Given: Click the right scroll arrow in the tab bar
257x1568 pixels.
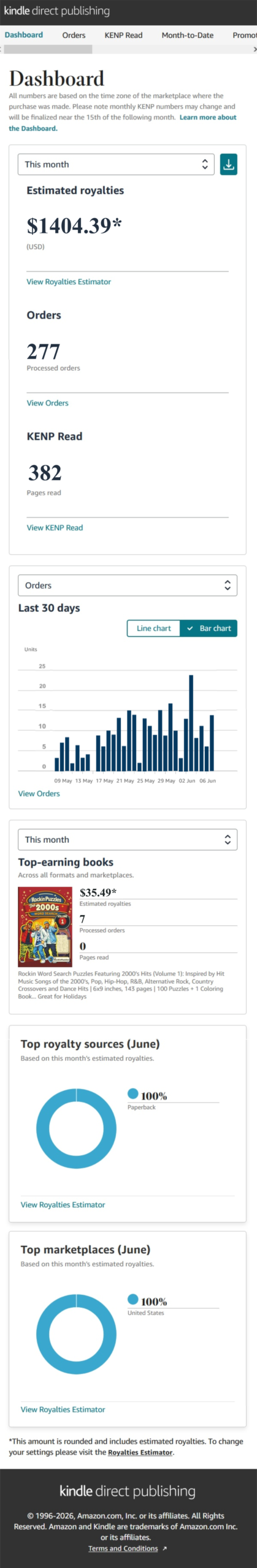Looking at the screenshot, I should (x=255, y=49).
